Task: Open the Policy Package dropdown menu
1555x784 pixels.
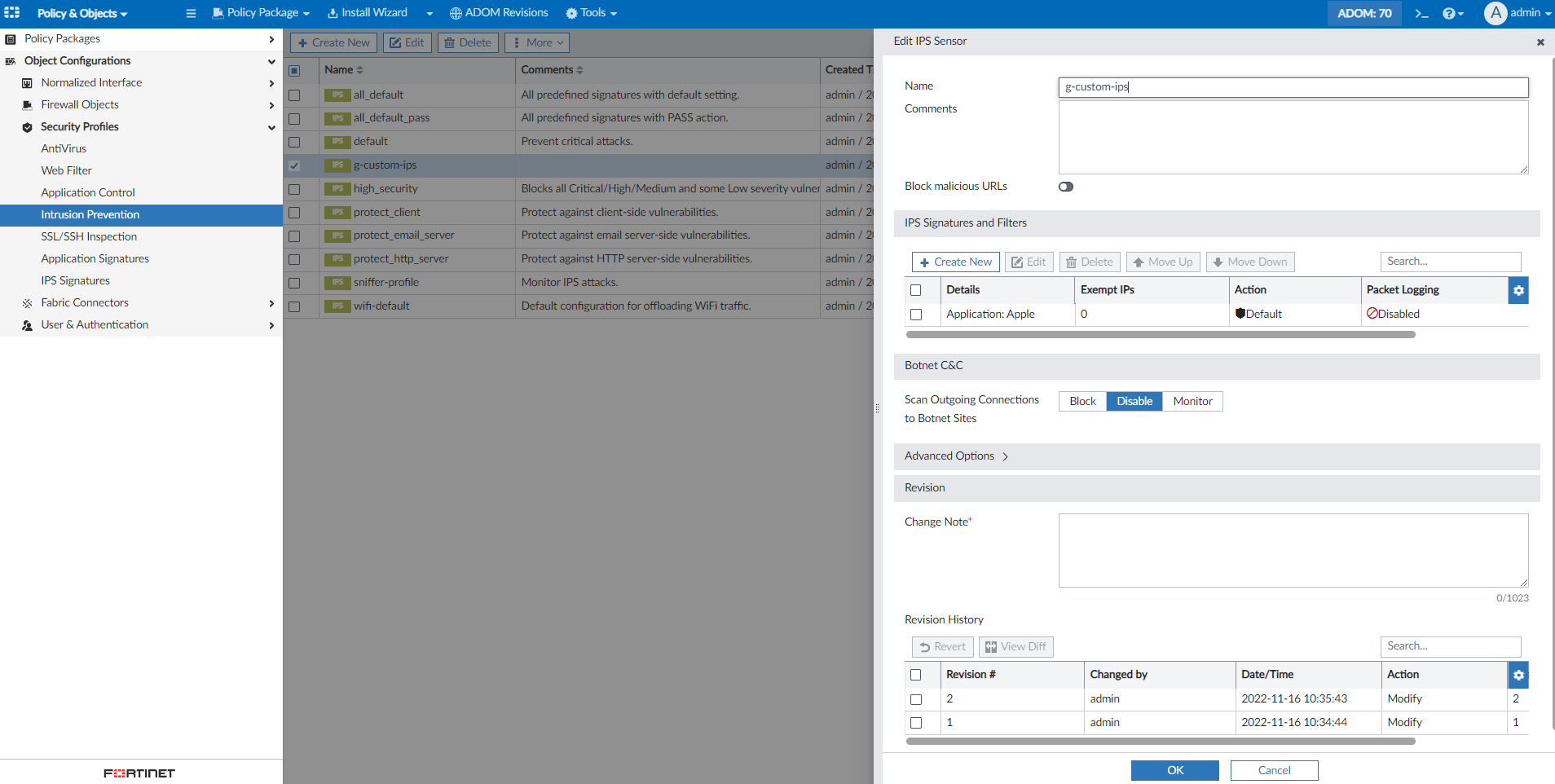Action: 261,13
